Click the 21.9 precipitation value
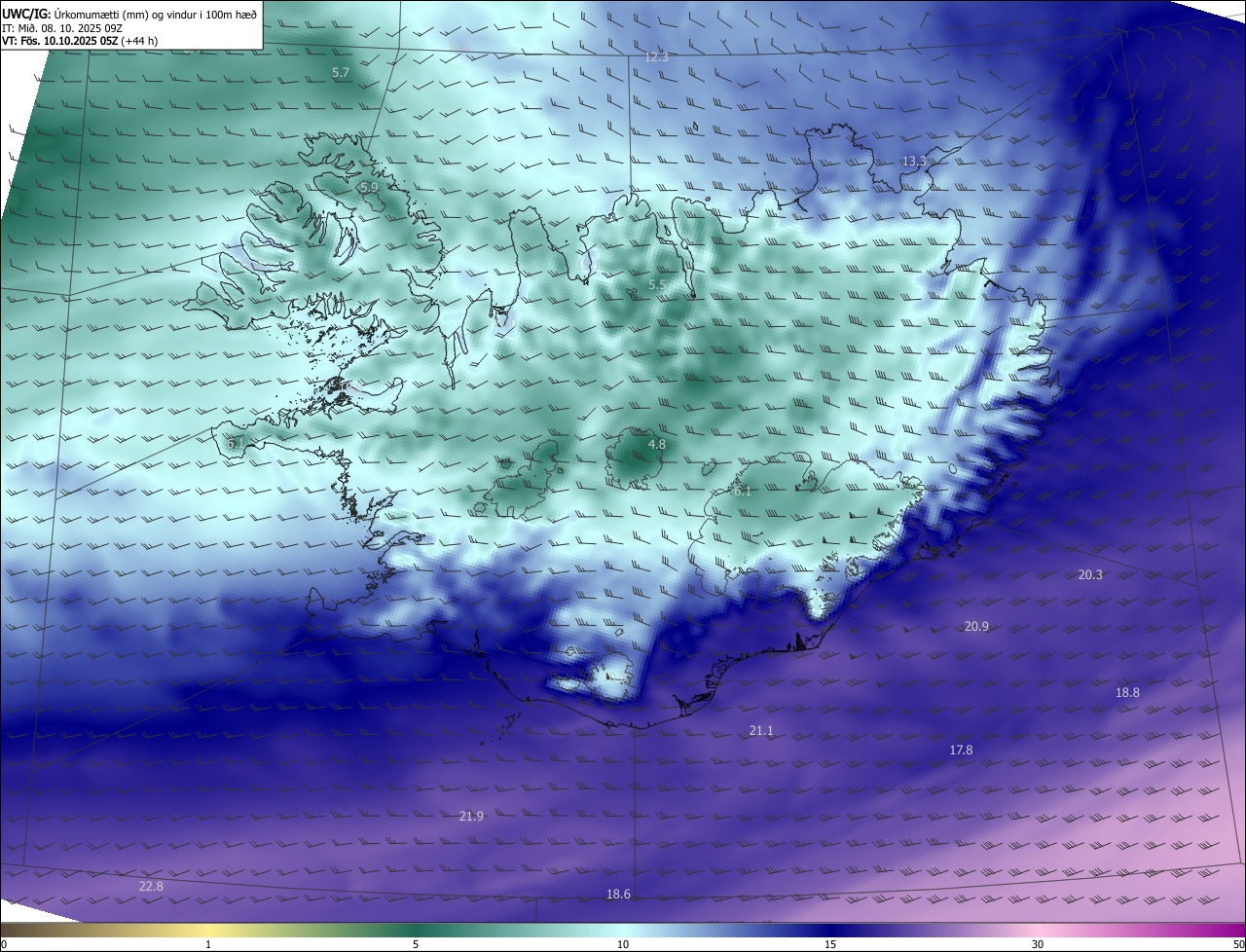 pyautogui.click(x=471, y=816)
